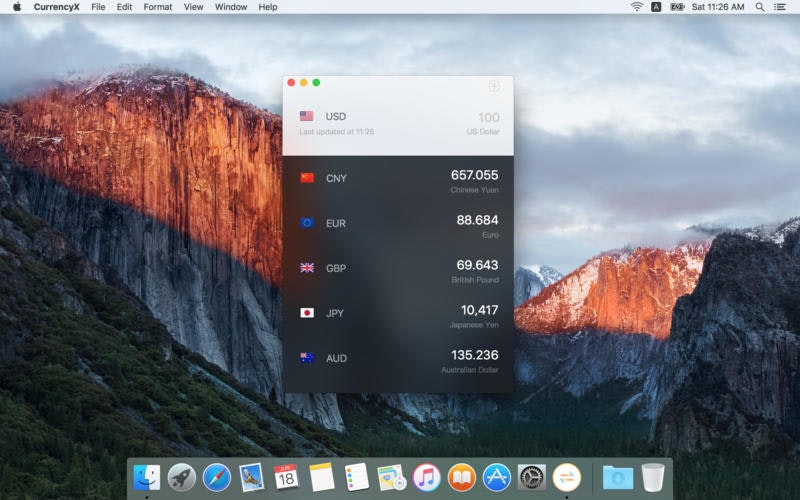This screenshot has width=800, height=500.
Task: Close the CurrencyX window with red button
Action: pos(291,83)
